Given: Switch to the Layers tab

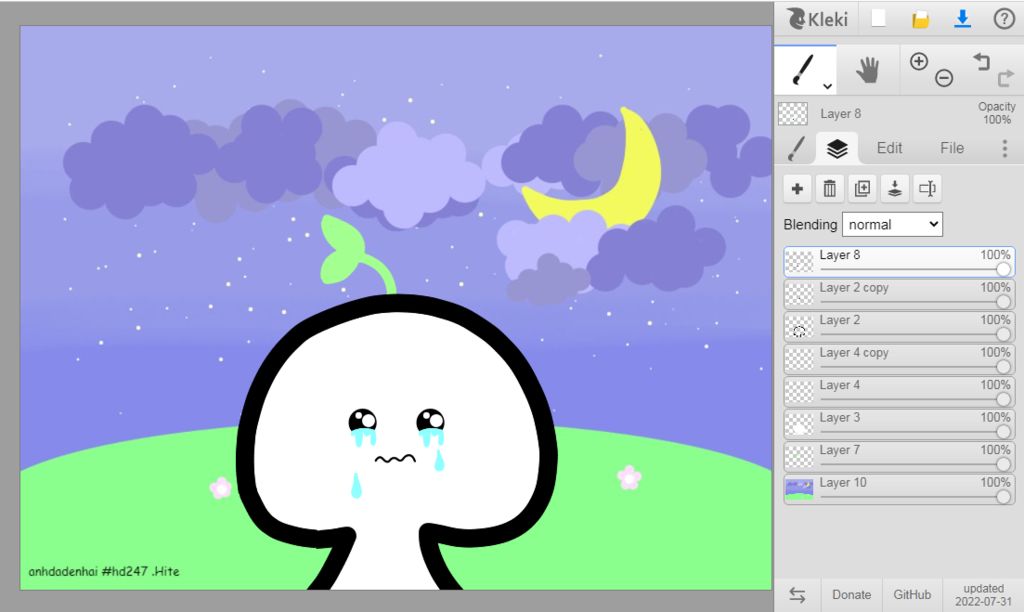Looking at the screenshot, I should [x=837, y=148].
